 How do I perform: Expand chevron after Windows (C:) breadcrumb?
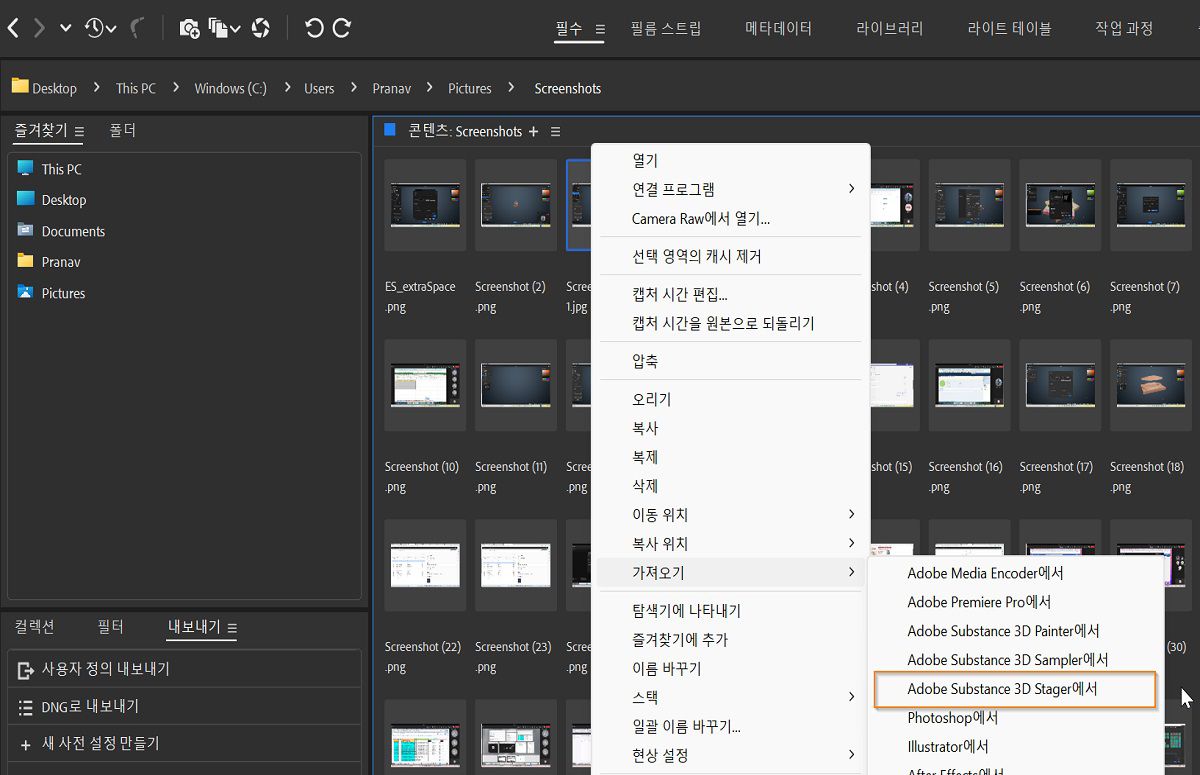click(x=286, y=88)
